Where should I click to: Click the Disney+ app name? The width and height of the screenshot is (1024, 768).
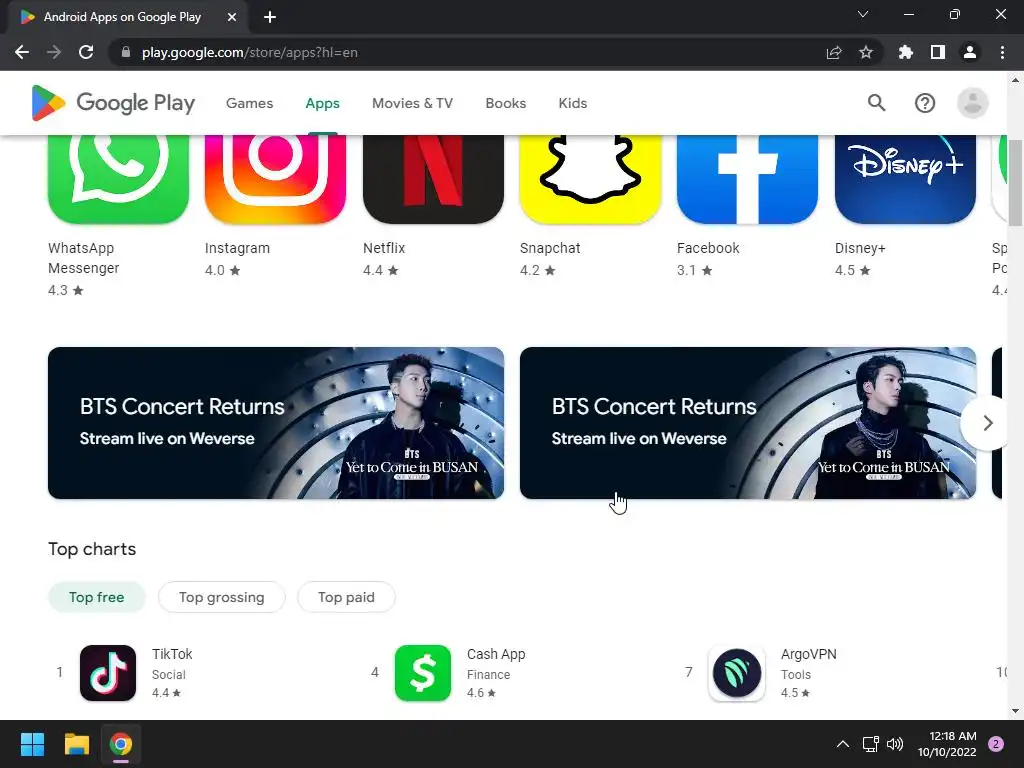pos(860,248)
